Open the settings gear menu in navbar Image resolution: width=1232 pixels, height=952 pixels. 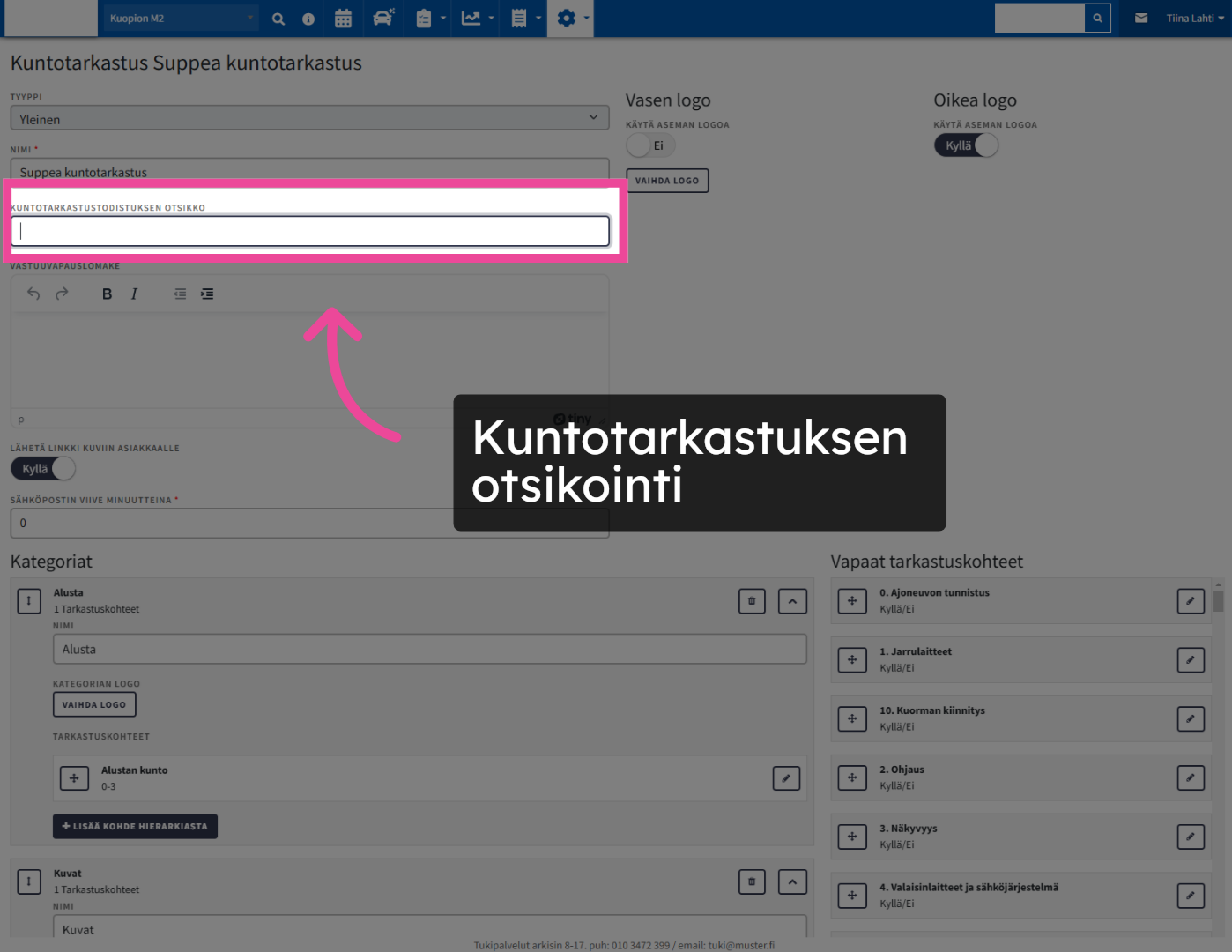click(570, 19)
